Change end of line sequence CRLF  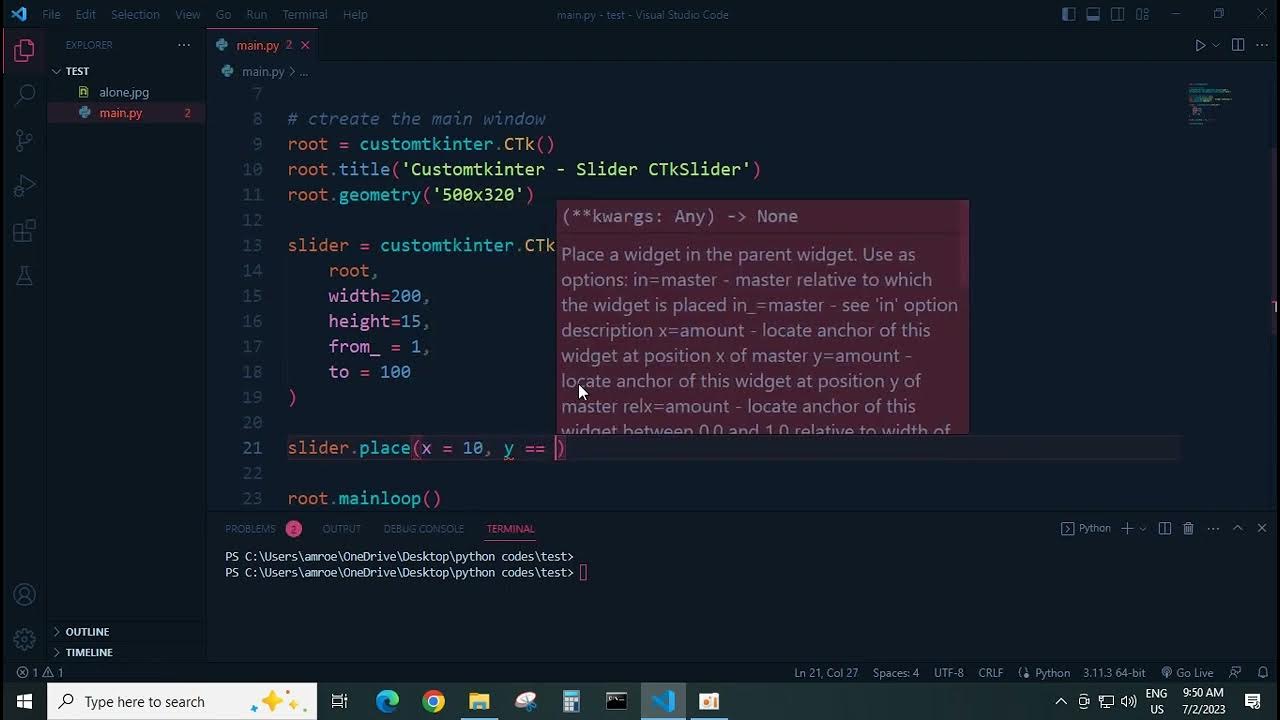coord(991,673)
